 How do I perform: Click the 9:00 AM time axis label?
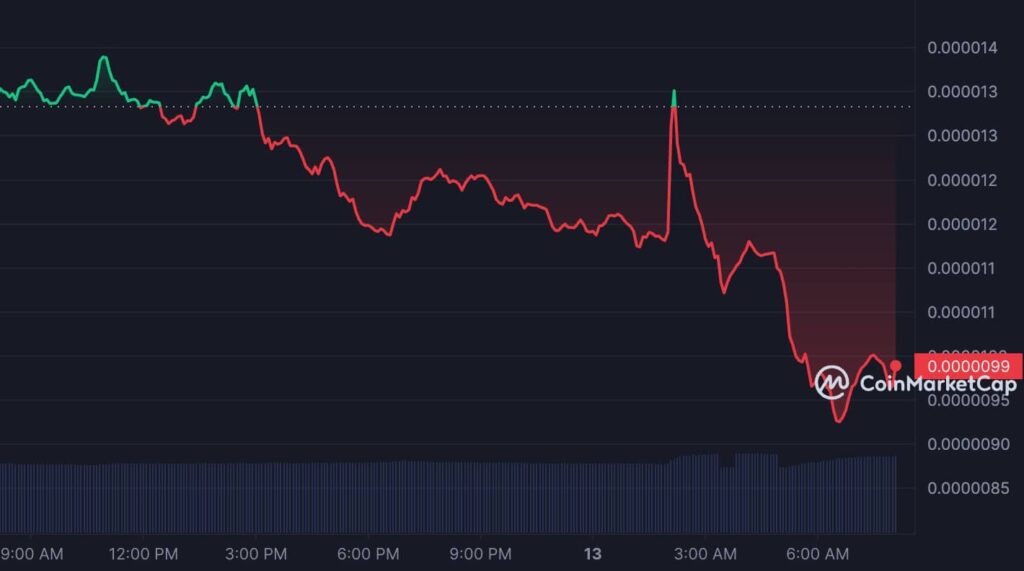pos(32,553)
